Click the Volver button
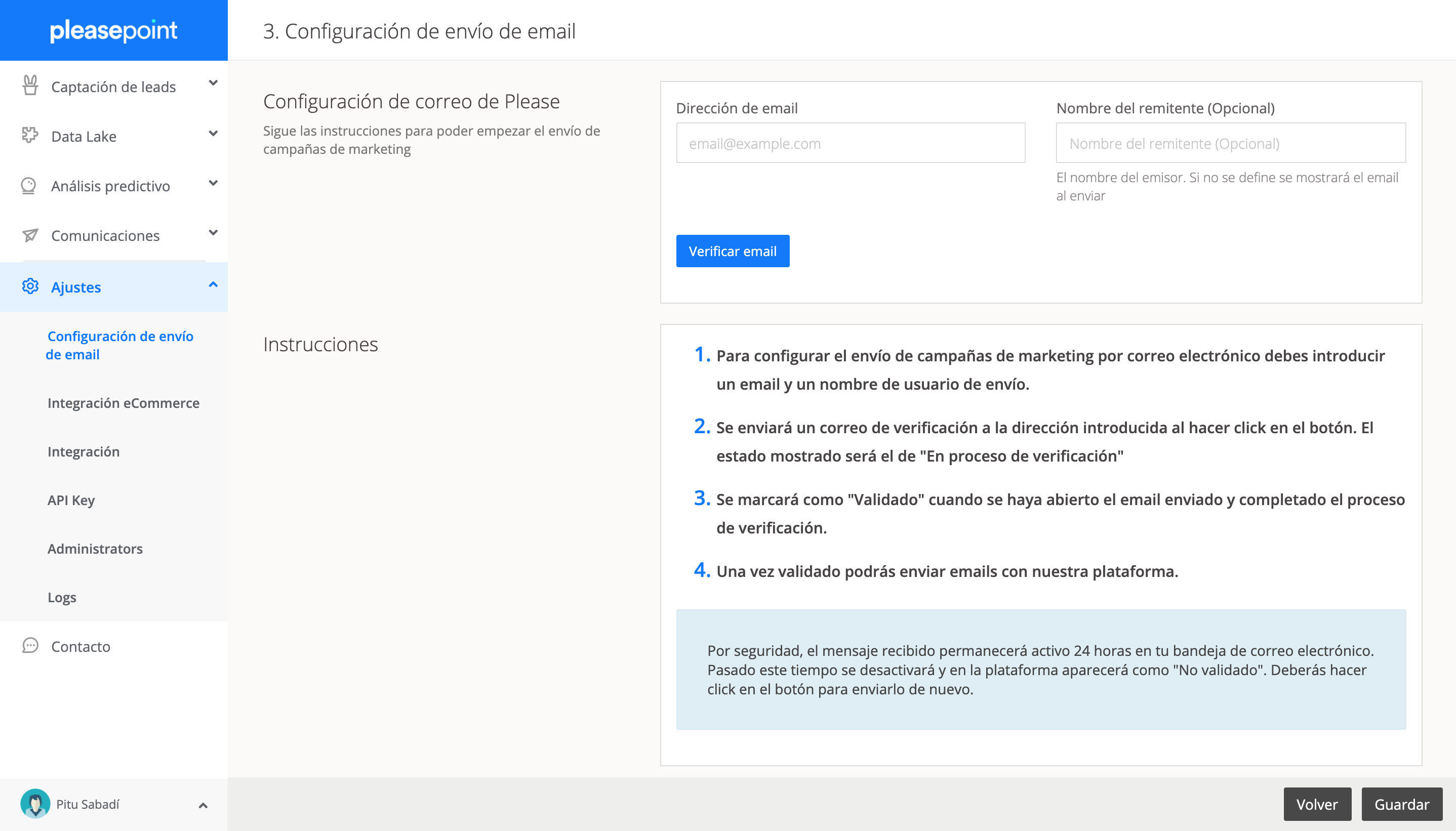 coord(1317,804)
